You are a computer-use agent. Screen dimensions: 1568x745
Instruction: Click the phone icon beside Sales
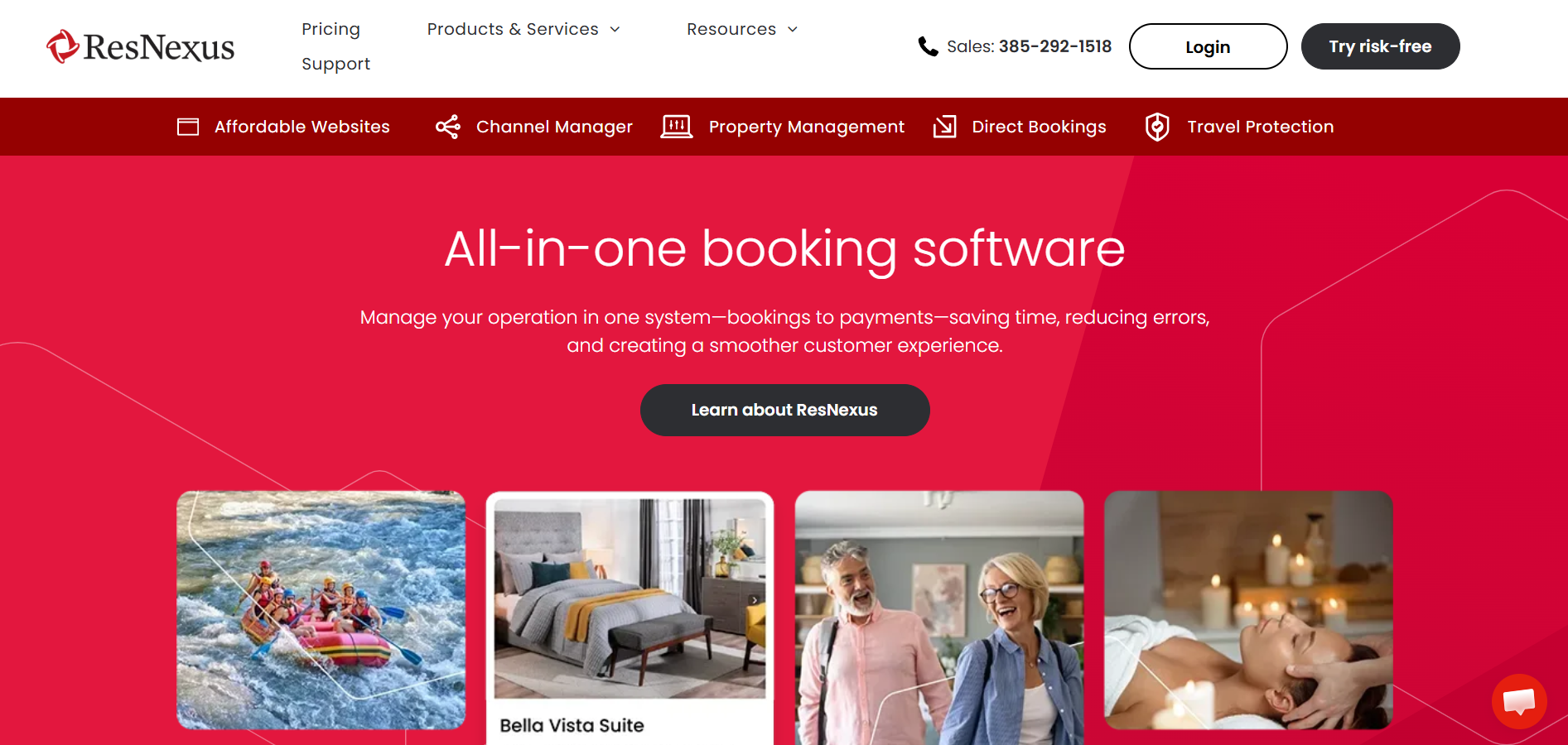(928, 46)
